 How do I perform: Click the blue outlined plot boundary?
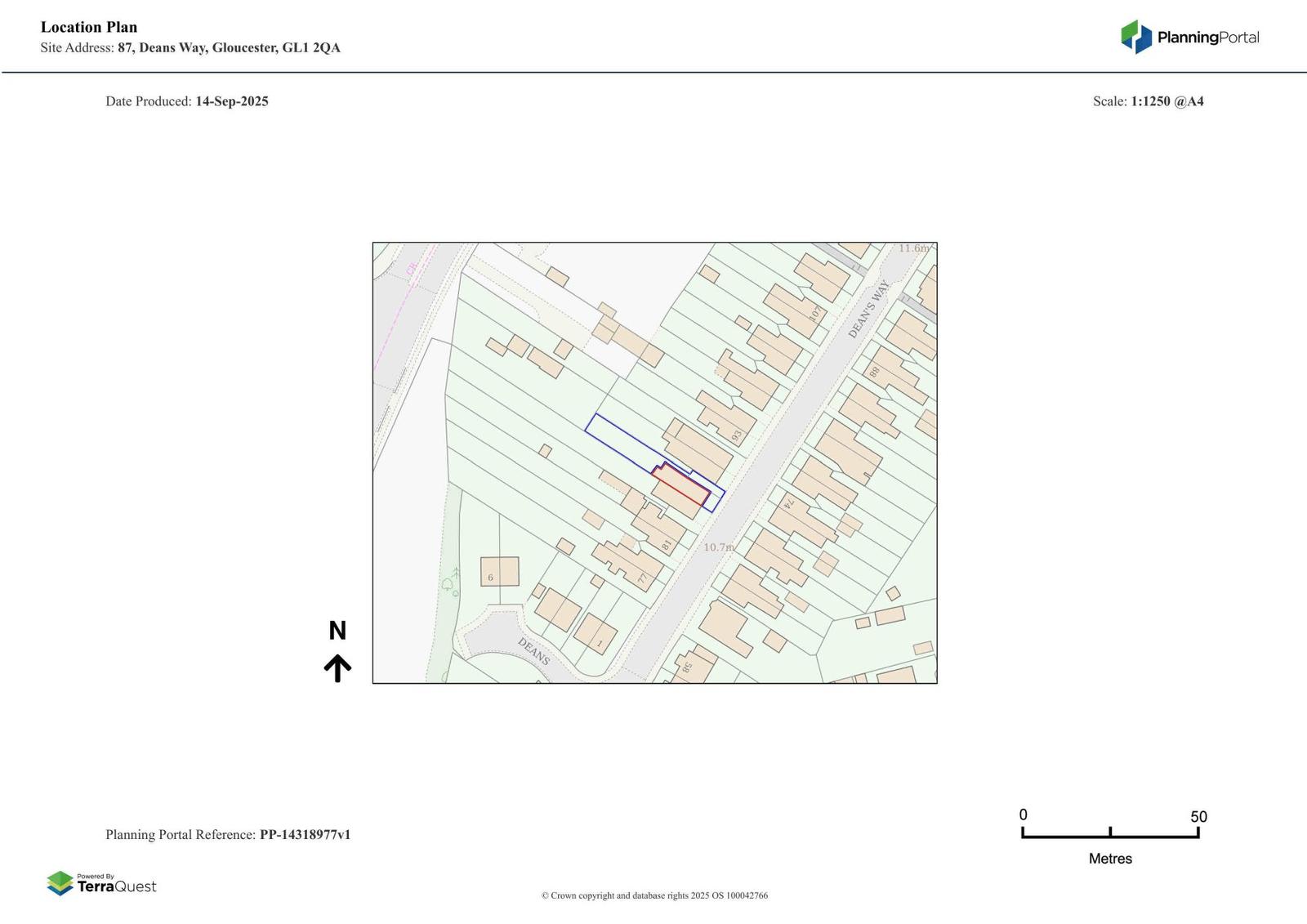[x=654, y=462]
